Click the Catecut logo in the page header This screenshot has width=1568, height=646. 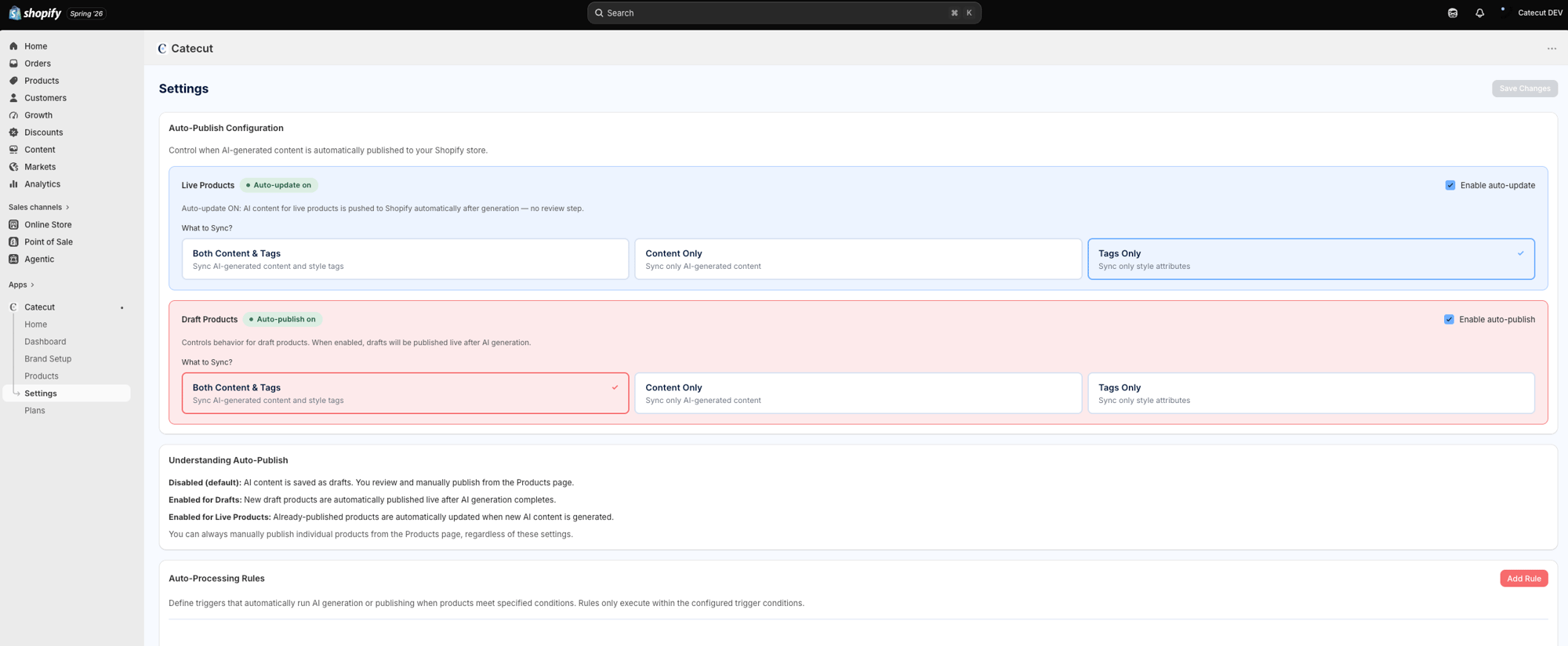[x=162, y=49]
